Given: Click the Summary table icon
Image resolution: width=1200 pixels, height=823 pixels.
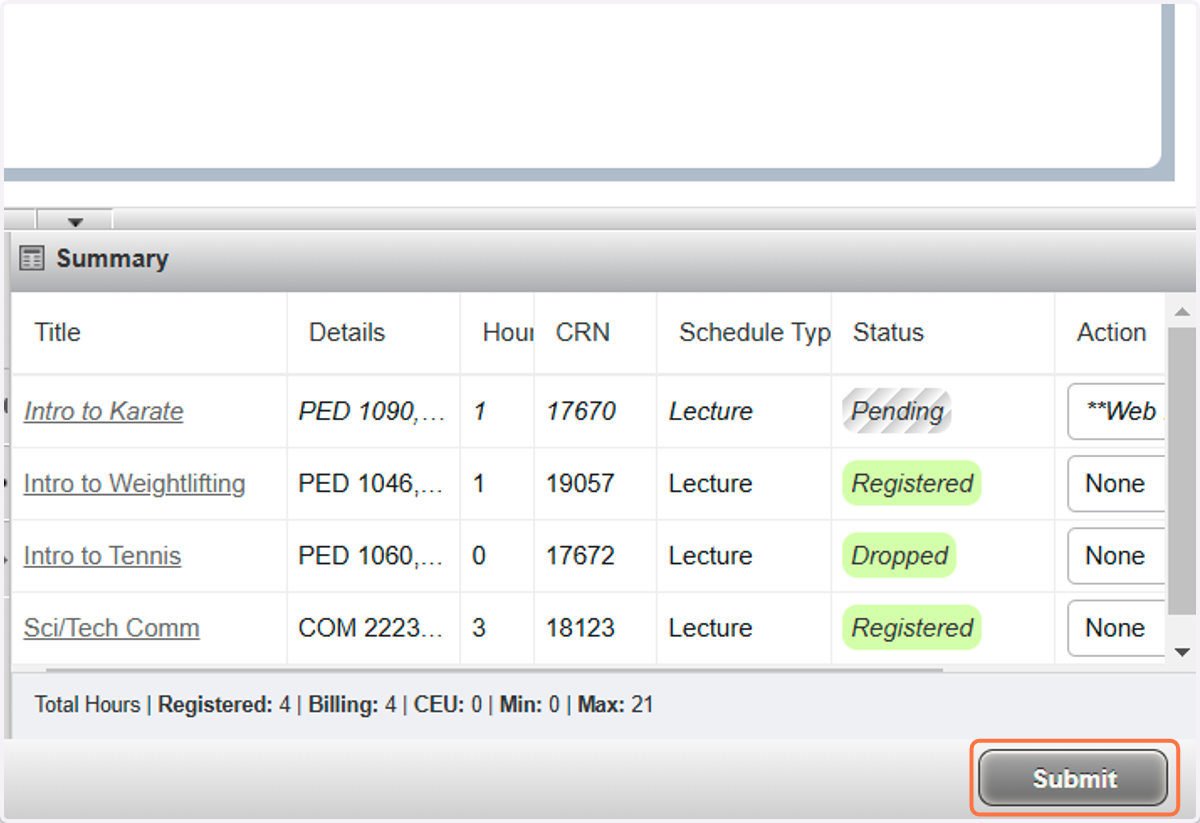Looking at the screenshot, I should 32,259.
